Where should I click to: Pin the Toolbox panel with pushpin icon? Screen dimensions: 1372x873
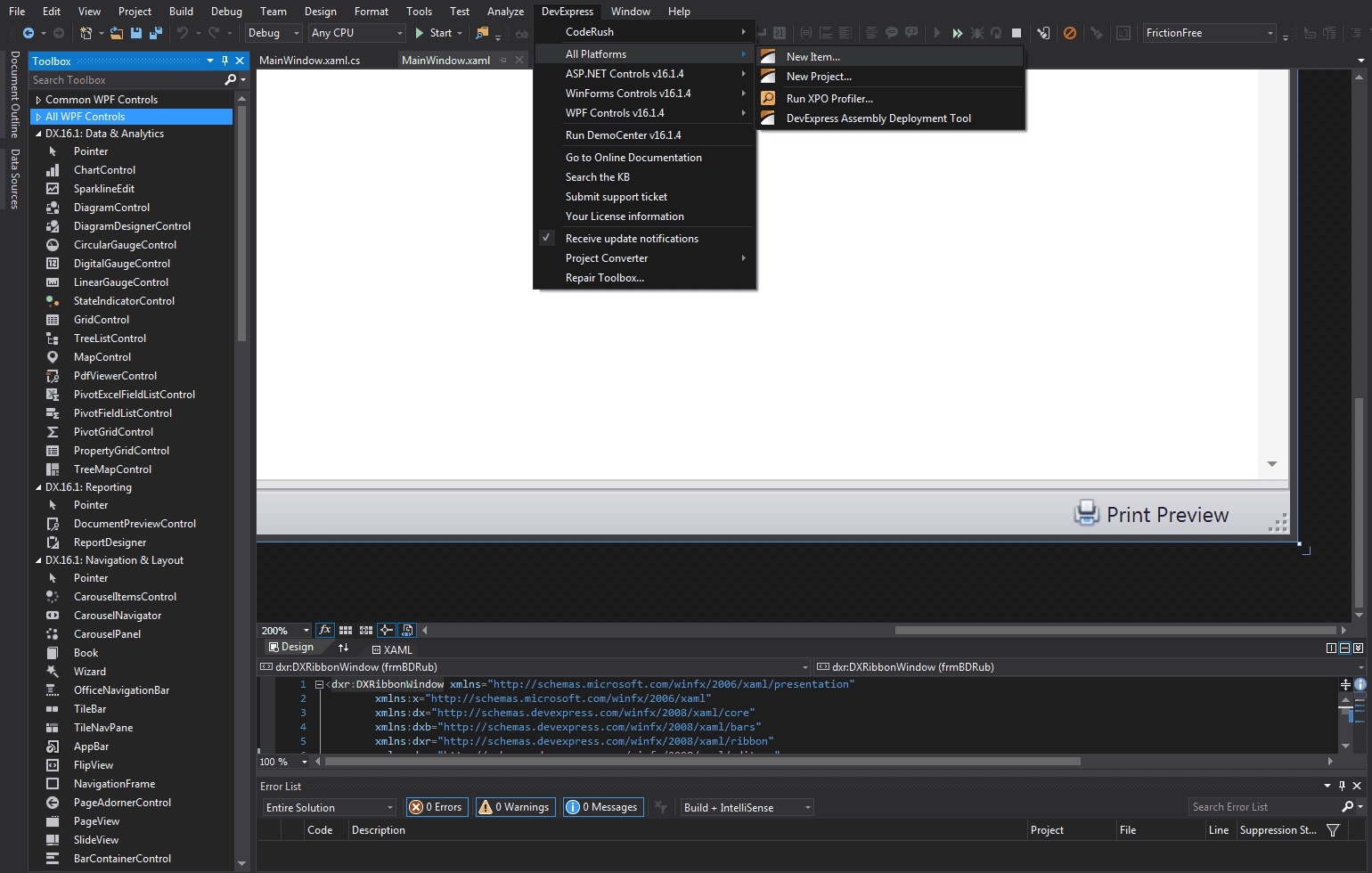tap(225, 61)
